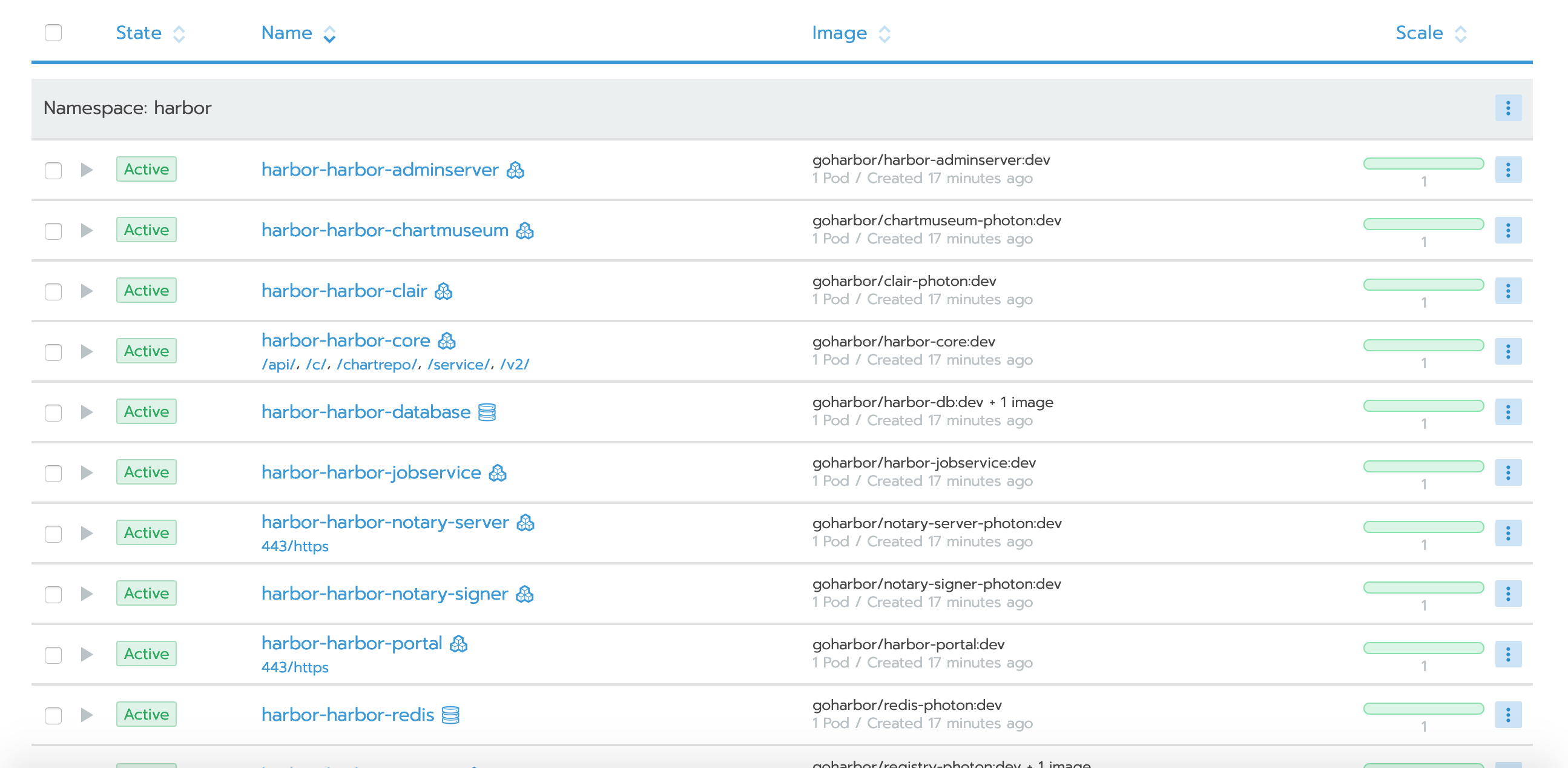The width and height of the screenshot is (1568, 768).
Task: Open the harbor-harbor-core workload link
Action: 346,340
